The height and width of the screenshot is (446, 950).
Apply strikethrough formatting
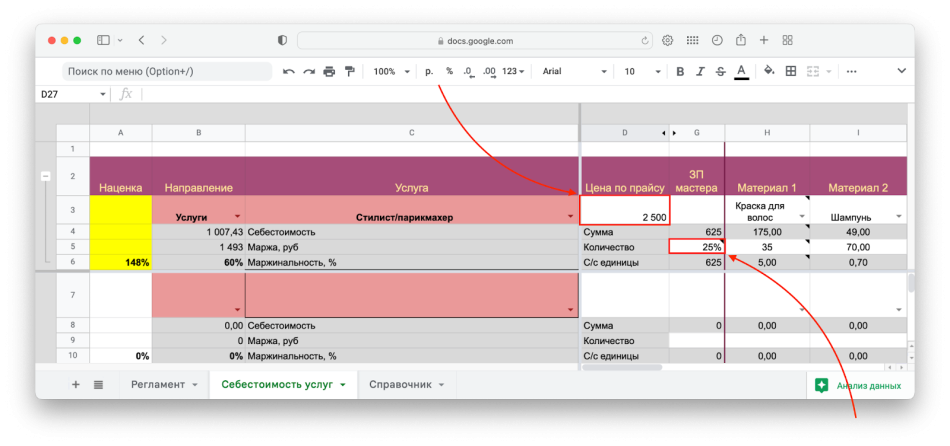(720, 72)
